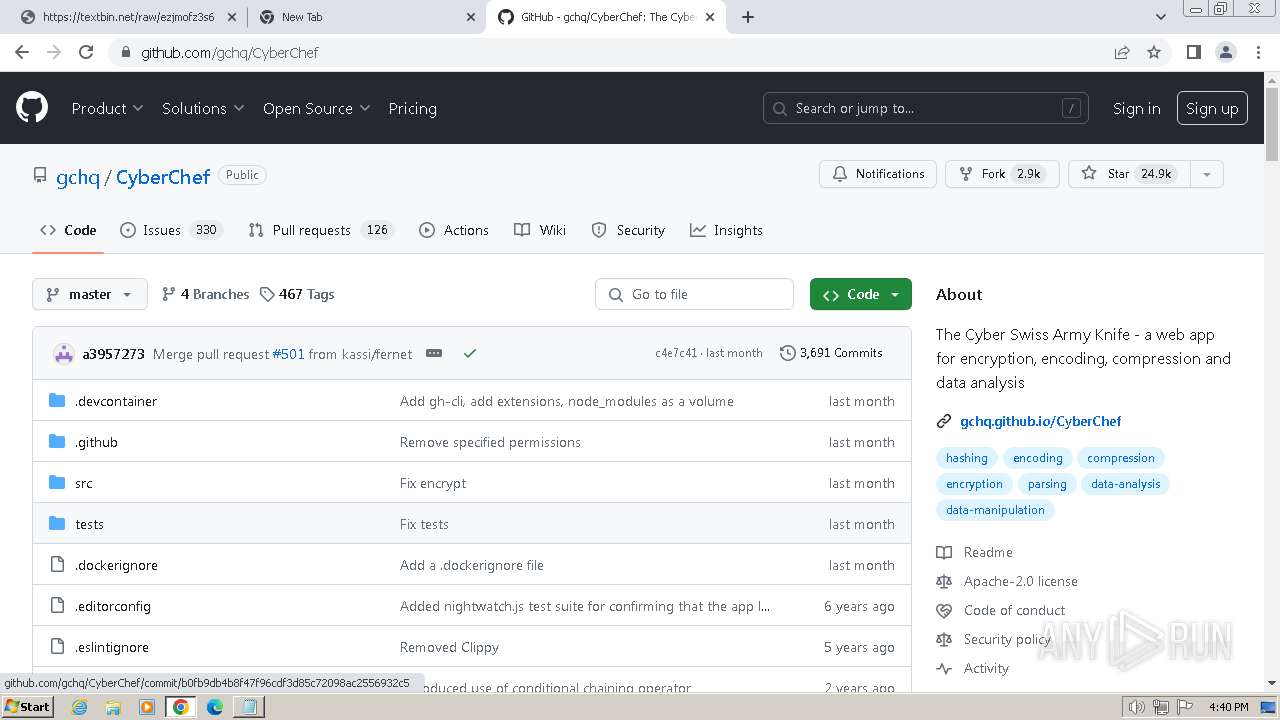Click the browser Back arrow
This screenshot has width=1280, height=720.
22,52
